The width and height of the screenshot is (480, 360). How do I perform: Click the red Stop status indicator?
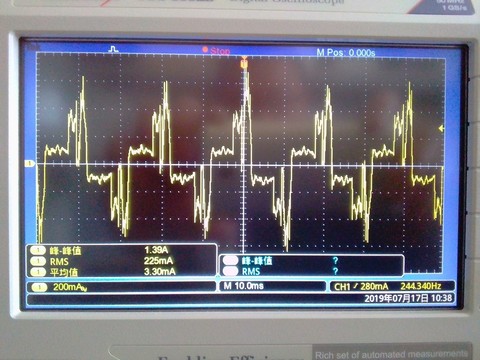click(216, 51)
